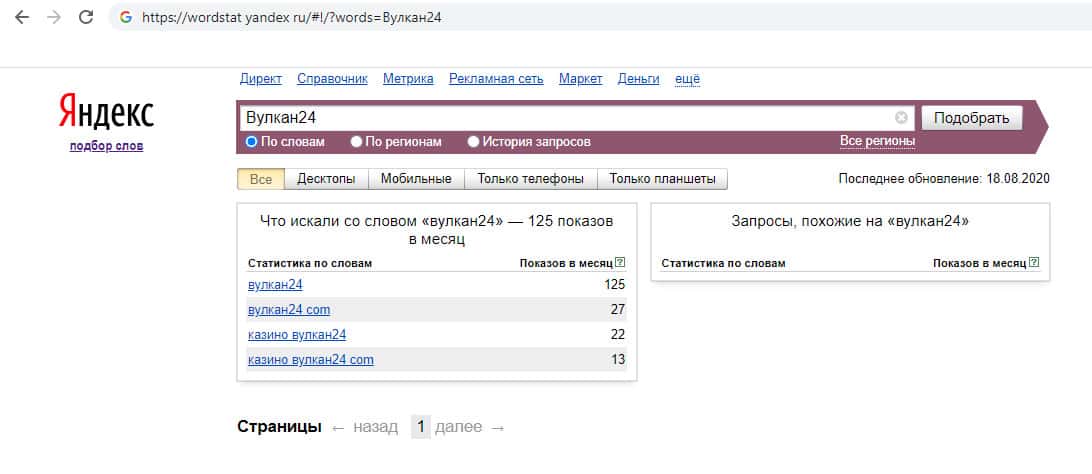
Task: Select the "По регионам" radio button
Action: tap(357, 142)
